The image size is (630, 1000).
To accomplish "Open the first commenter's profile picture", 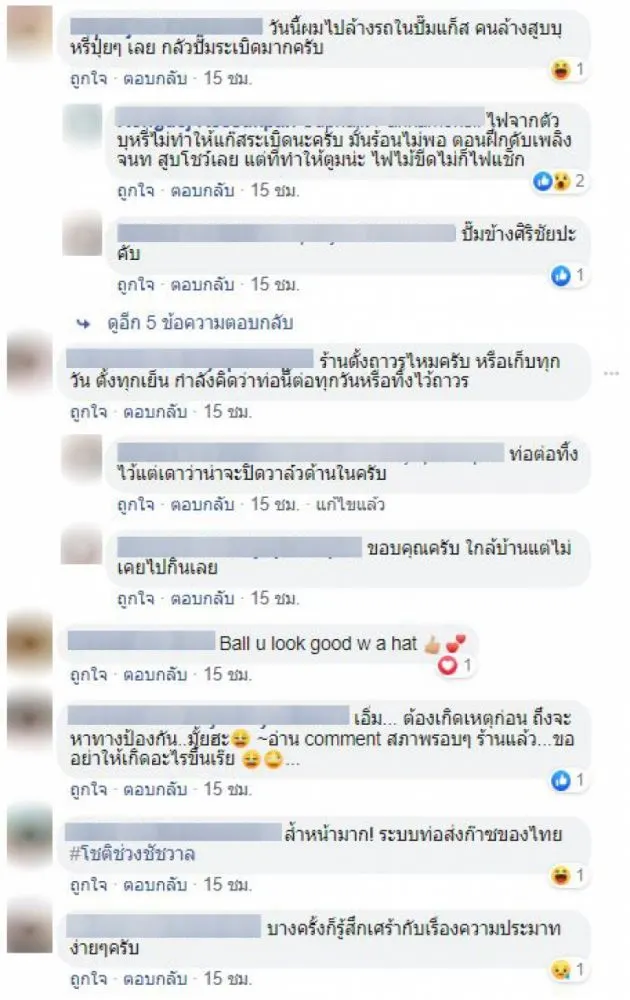I will 30,32.
